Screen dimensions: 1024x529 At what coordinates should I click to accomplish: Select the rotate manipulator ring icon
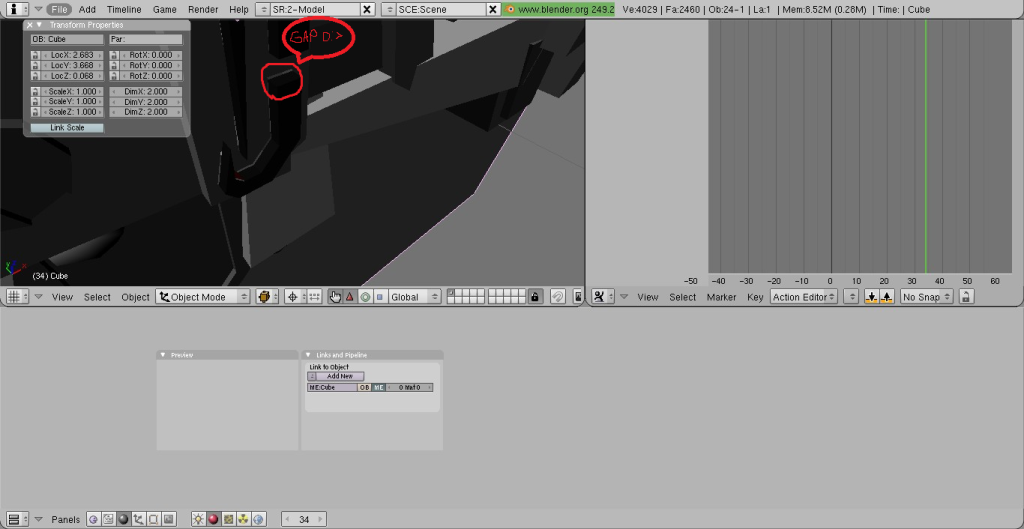click(x=365, y=297)
